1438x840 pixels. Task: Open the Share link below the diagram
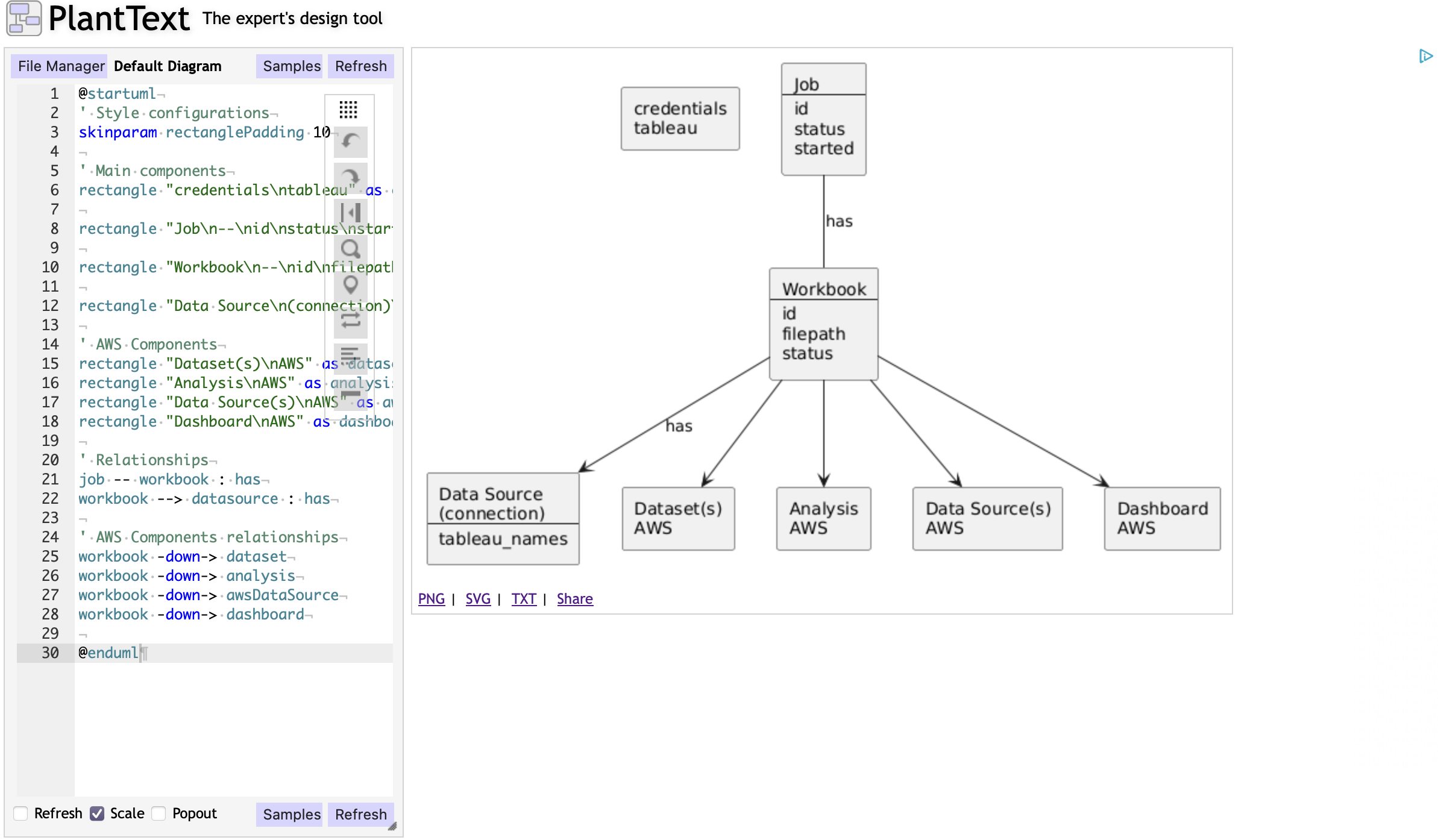pos(574,598)
